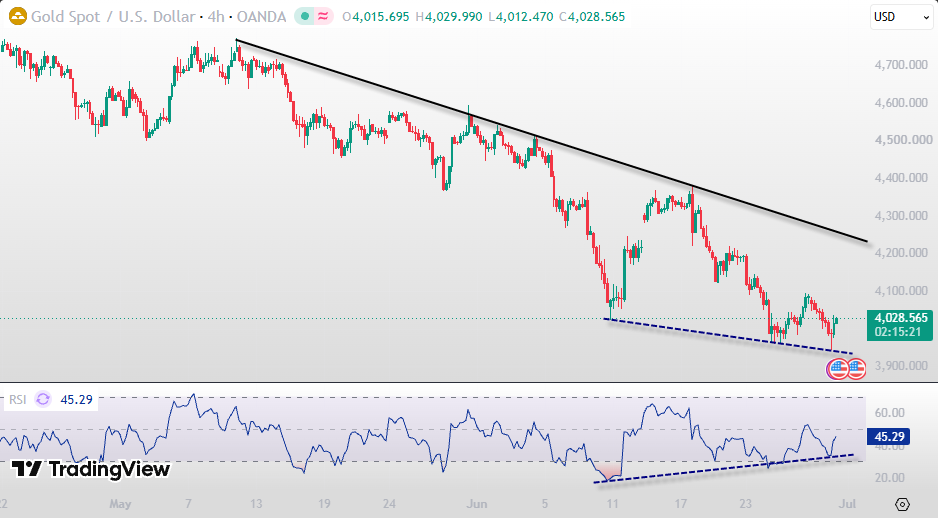The height and width of the screenshot is (518, 938).
Task: Open chart settings gear icon
Action: pos(903,504)
